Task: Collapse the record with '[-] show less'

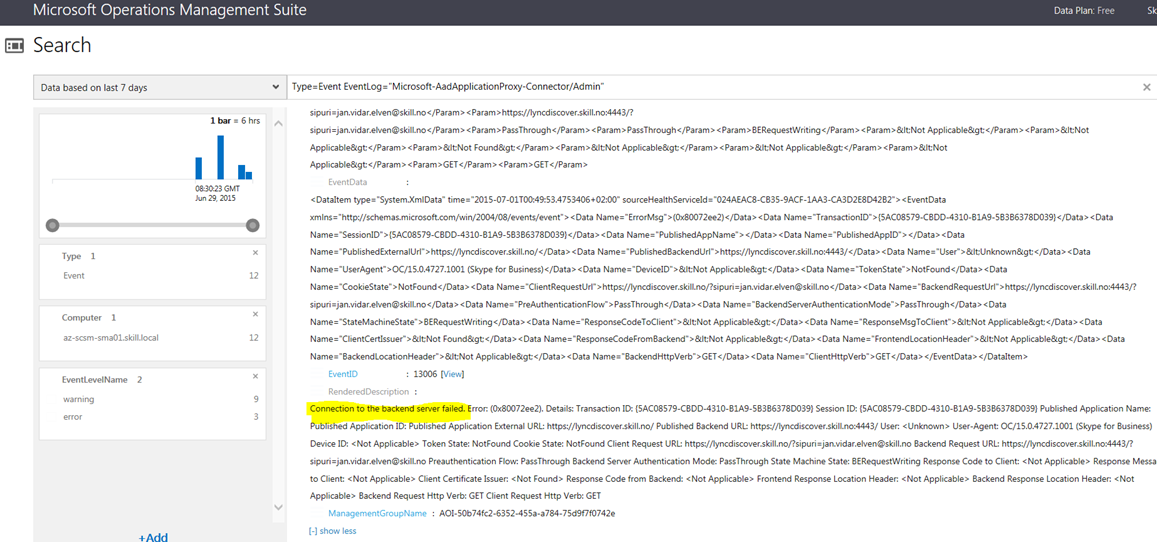Action: pyautogui.click(x=333, y=530)
